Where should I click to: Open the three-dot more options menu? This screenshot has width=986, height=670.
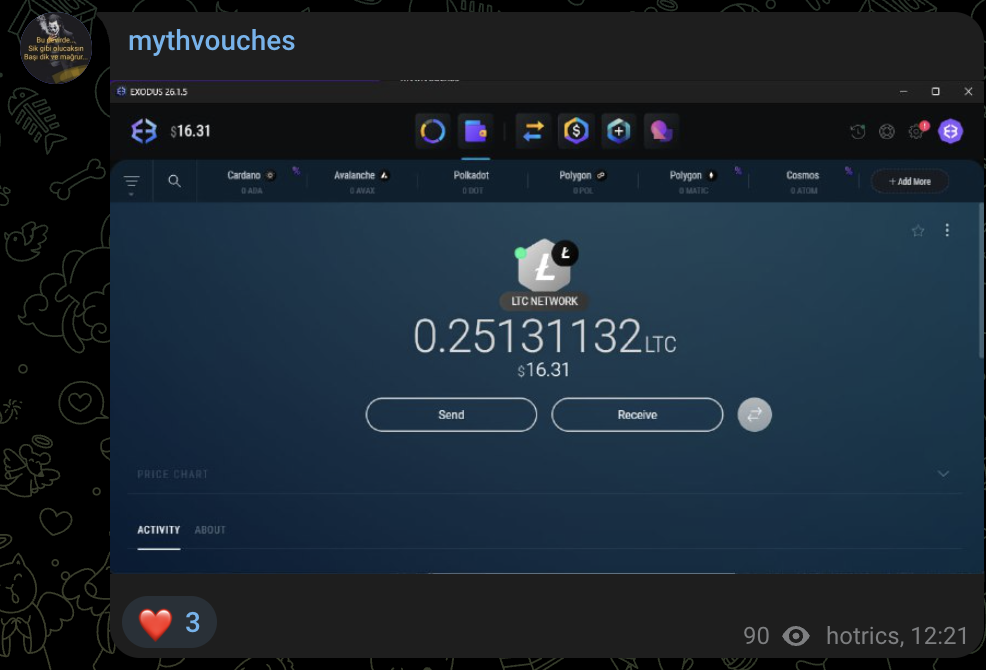click(x=947, y=230)
